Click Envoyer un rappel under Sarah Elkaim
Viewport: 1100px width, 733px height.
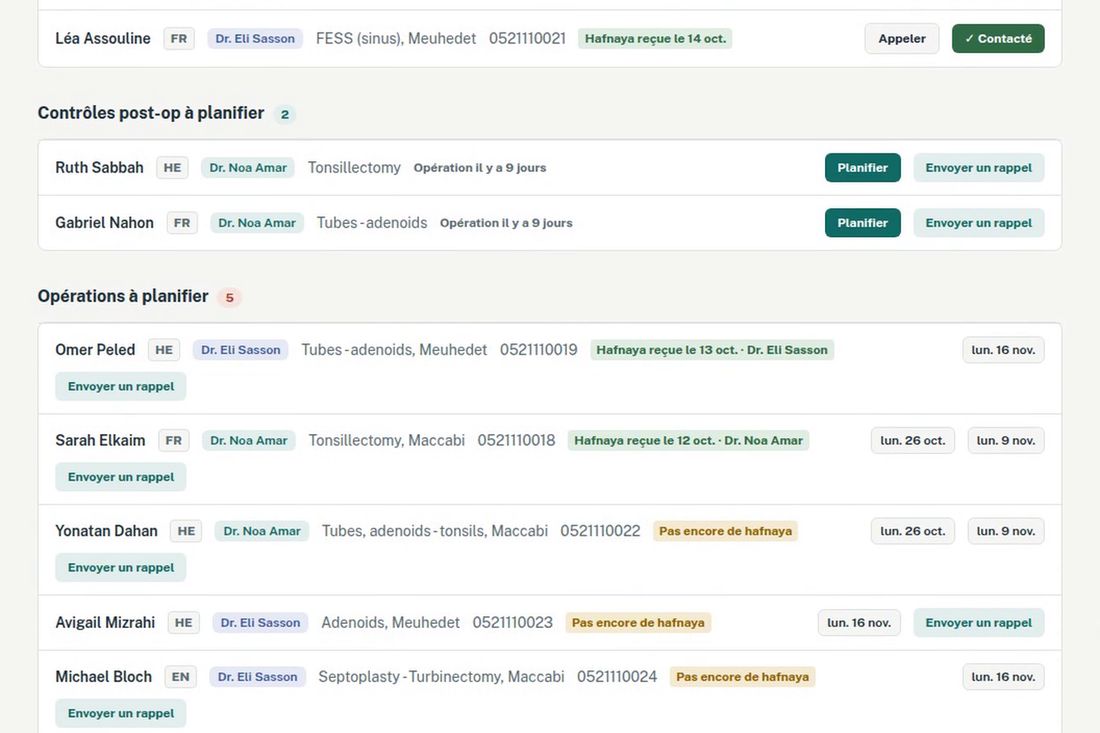(x=121, y=477)
